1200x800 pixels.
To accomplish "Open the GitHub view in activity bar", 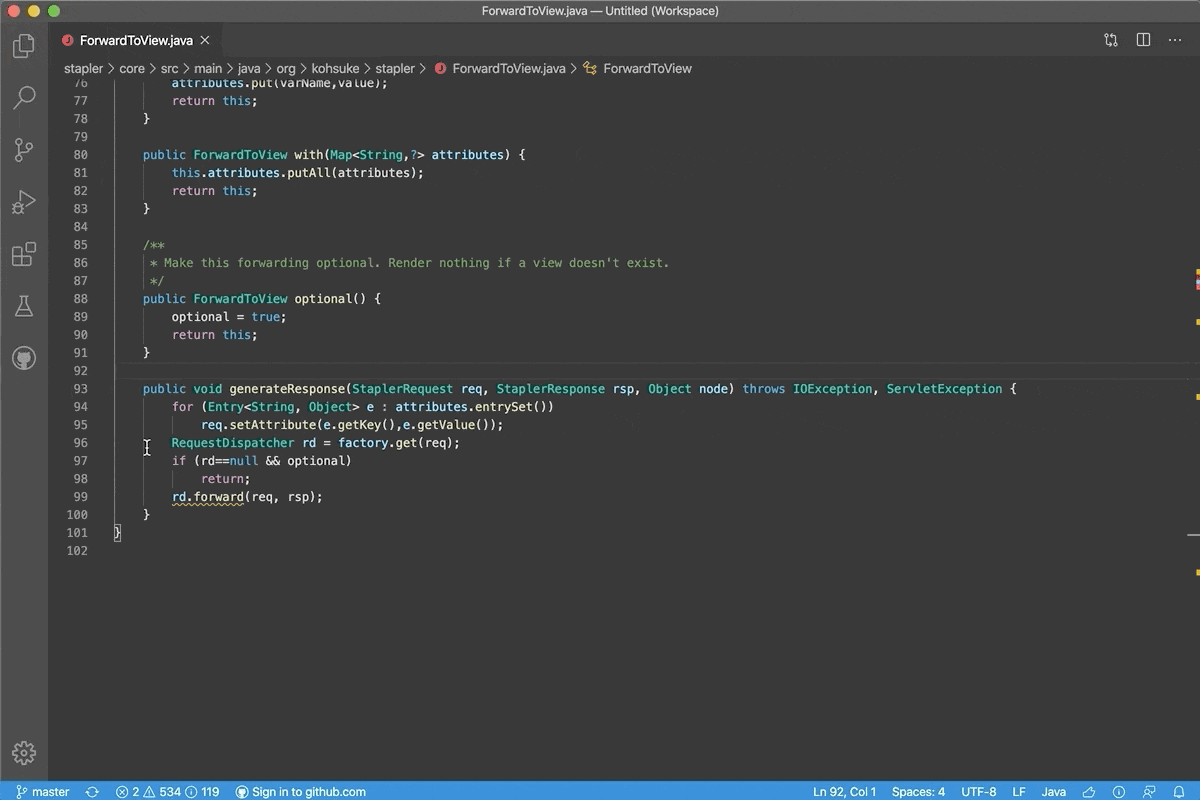I will [x=24, y=358].
